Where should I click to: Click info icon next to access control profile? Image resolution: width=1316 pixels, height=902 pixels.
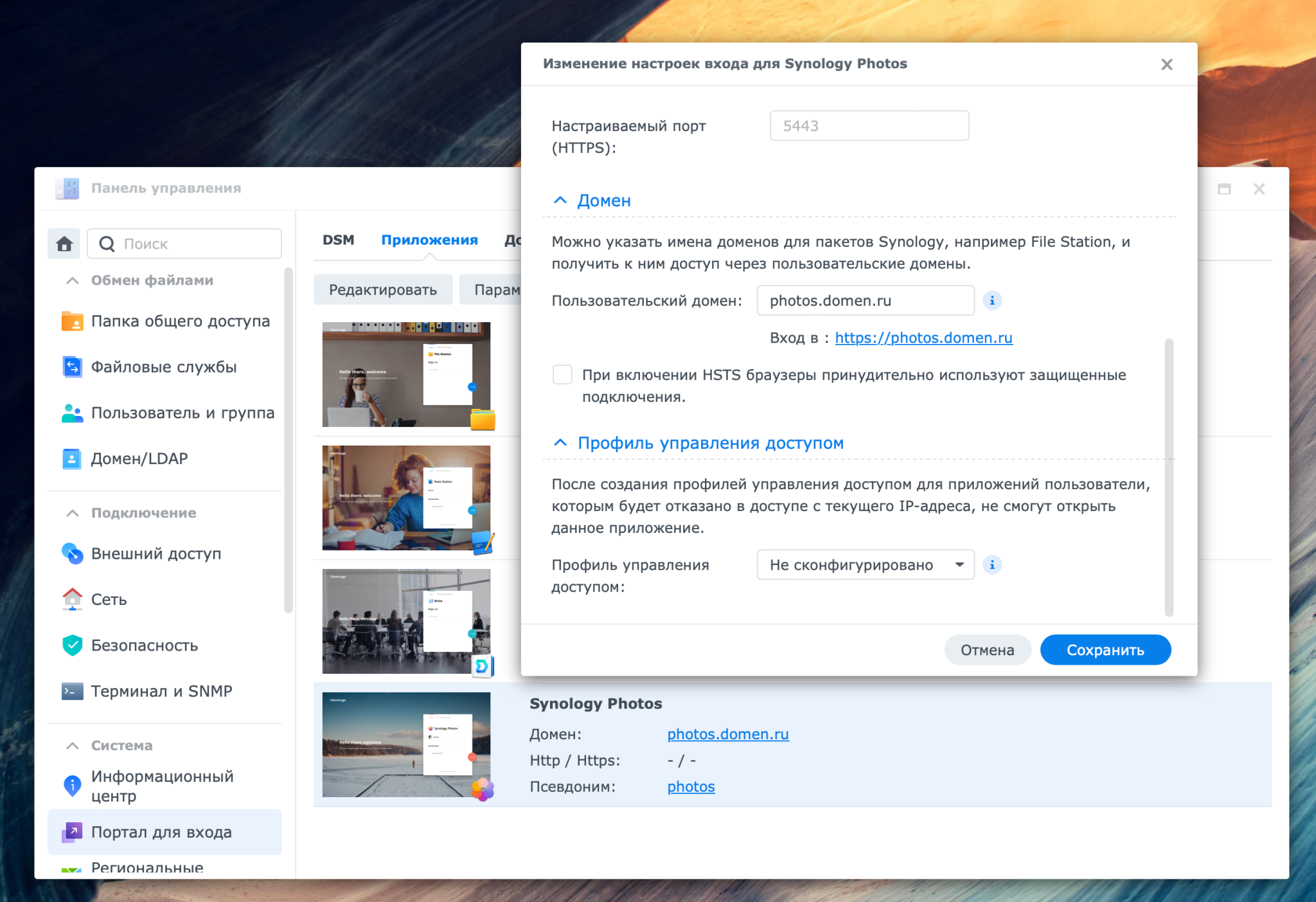992,565
